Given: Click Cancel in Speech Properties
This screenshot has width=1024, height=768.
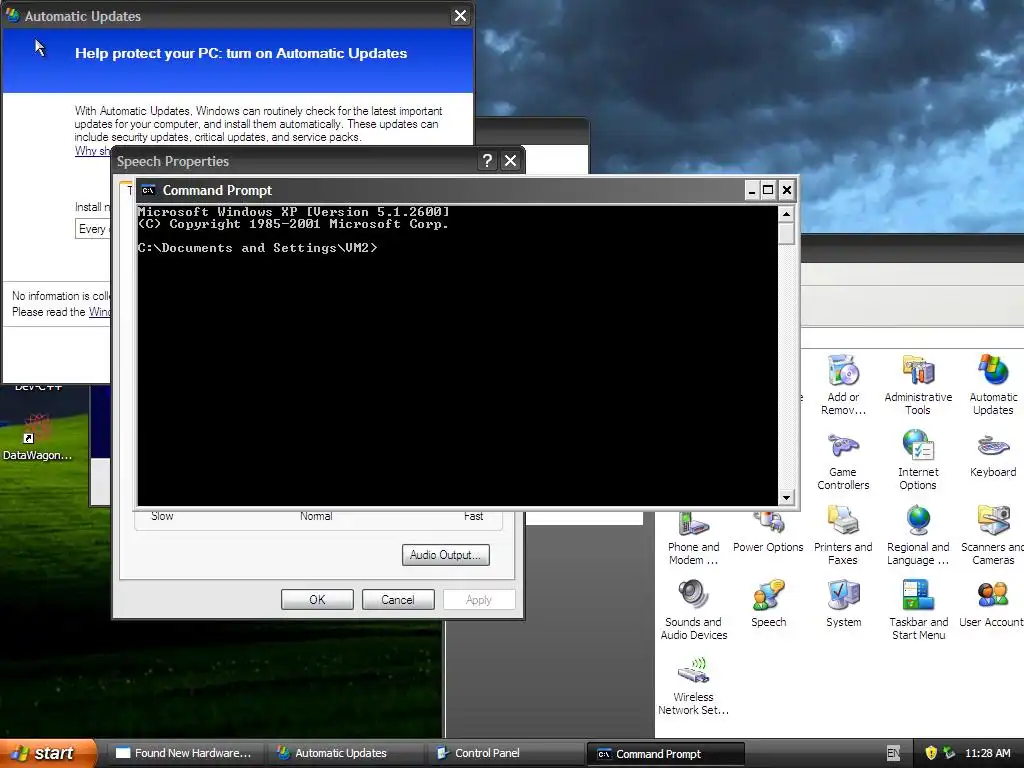Looking at the screenshot, I should (398, 600).
